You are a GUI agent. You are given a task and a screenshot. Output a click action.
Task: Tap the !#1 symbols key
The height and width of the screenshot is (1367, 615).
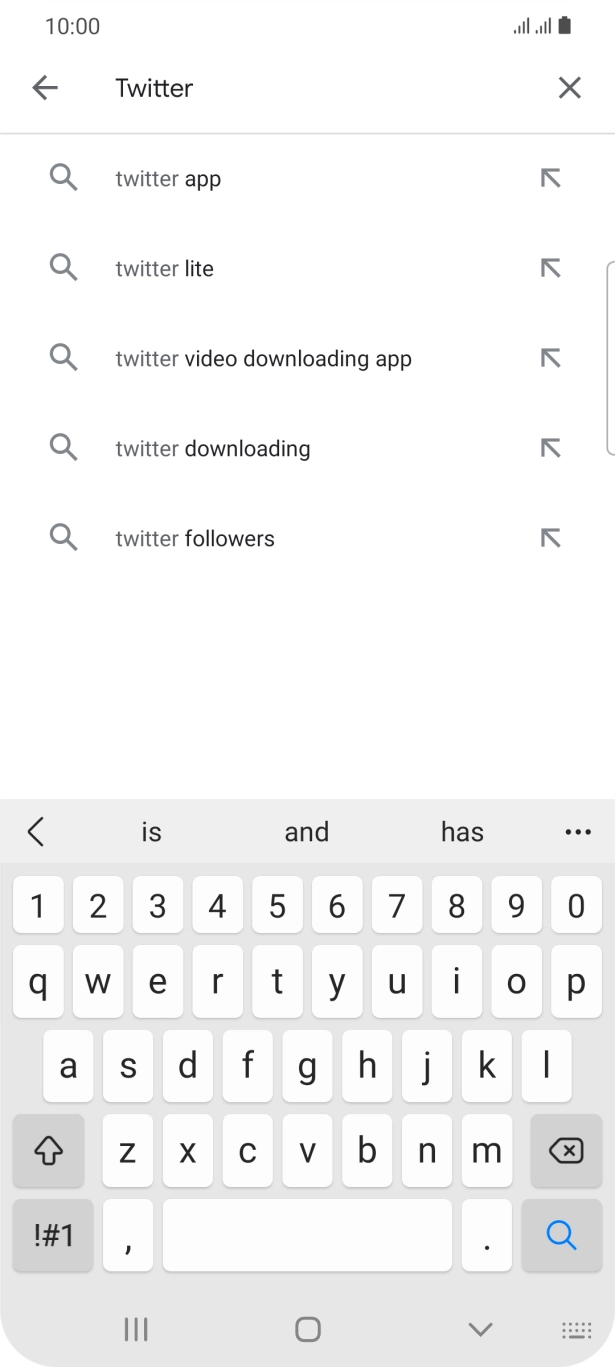pos(52,1235)
